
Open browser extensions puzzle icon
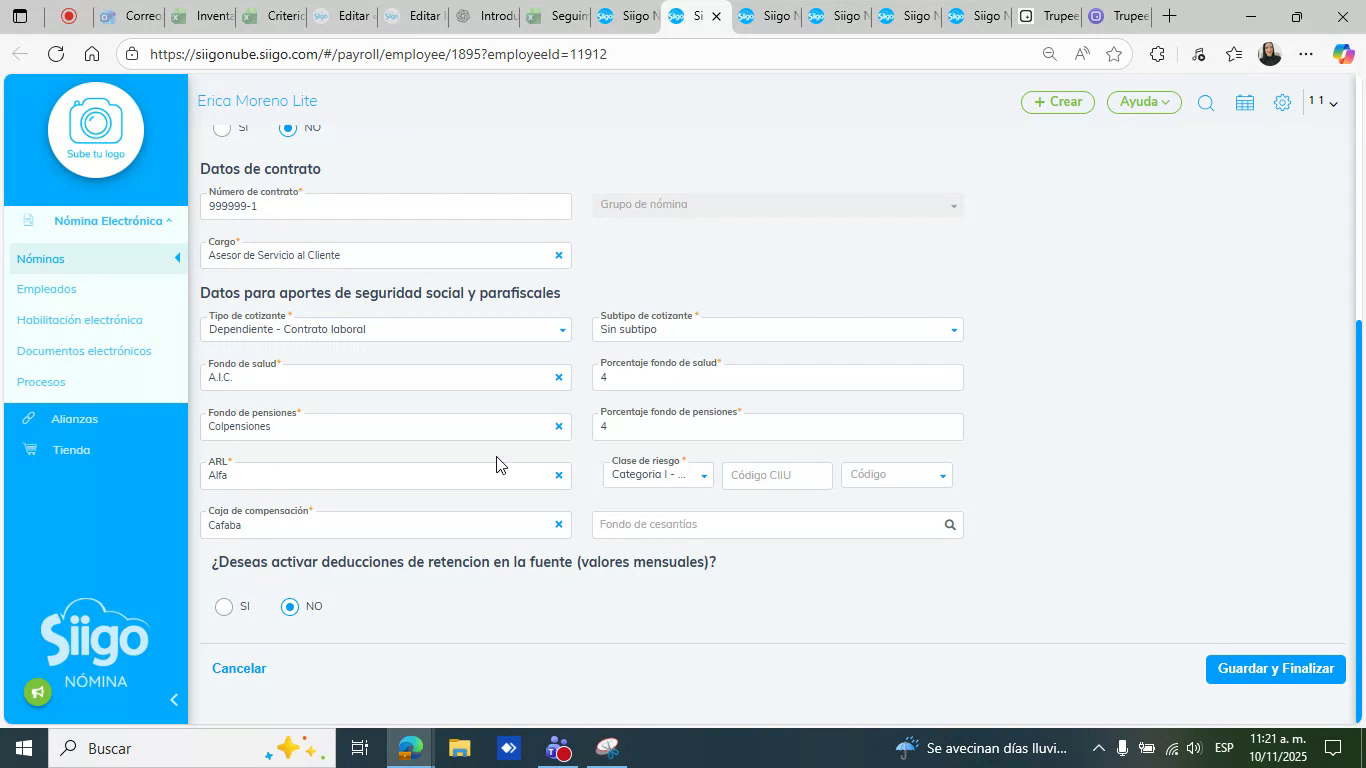click(x=1157, y=54)
